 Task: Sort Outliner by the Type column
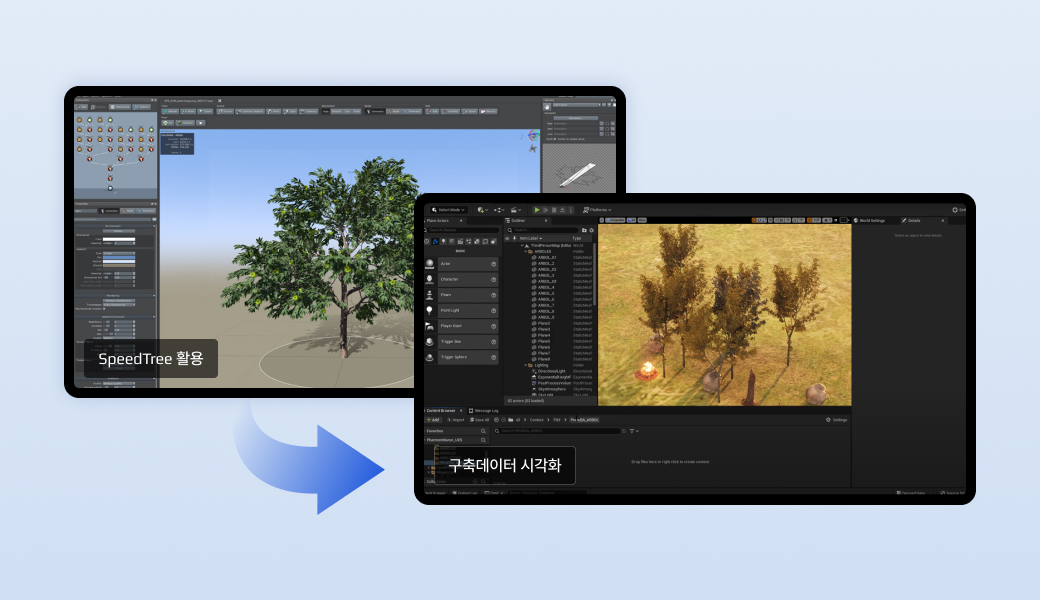pyautogui.click(x=577, y=238)
